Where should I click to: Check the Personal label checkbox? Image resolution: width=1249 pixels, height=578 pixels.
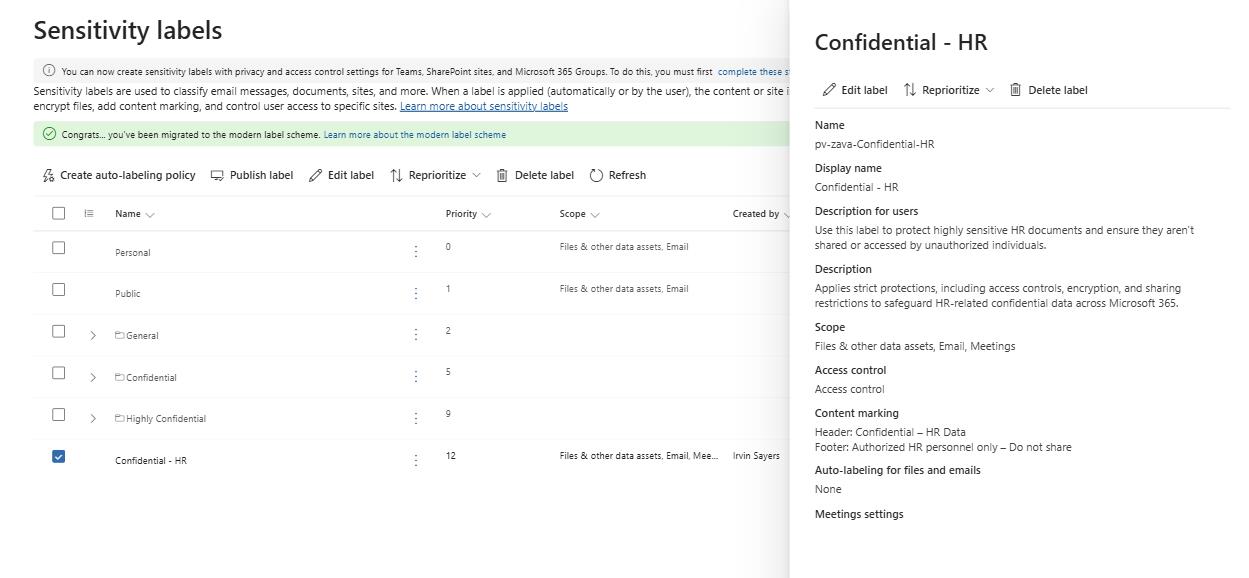click(58, 248)
